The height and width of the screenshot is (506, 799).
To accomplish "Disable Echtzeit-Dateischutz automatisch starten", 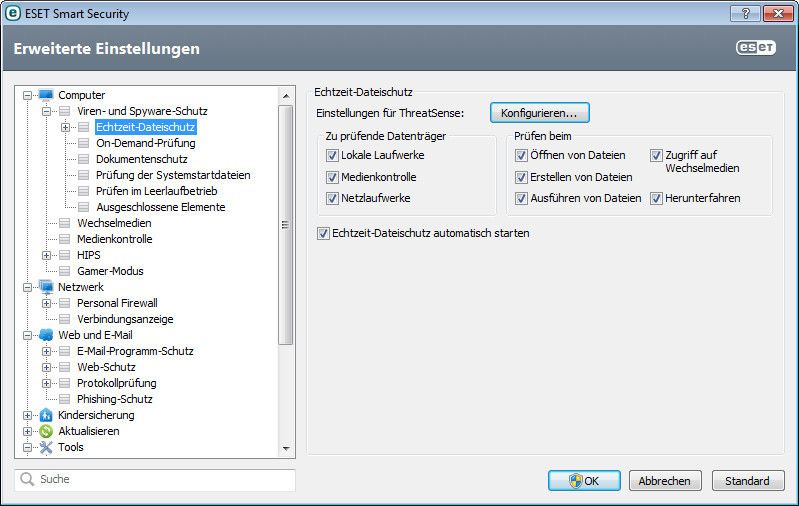I will [323, 233].
